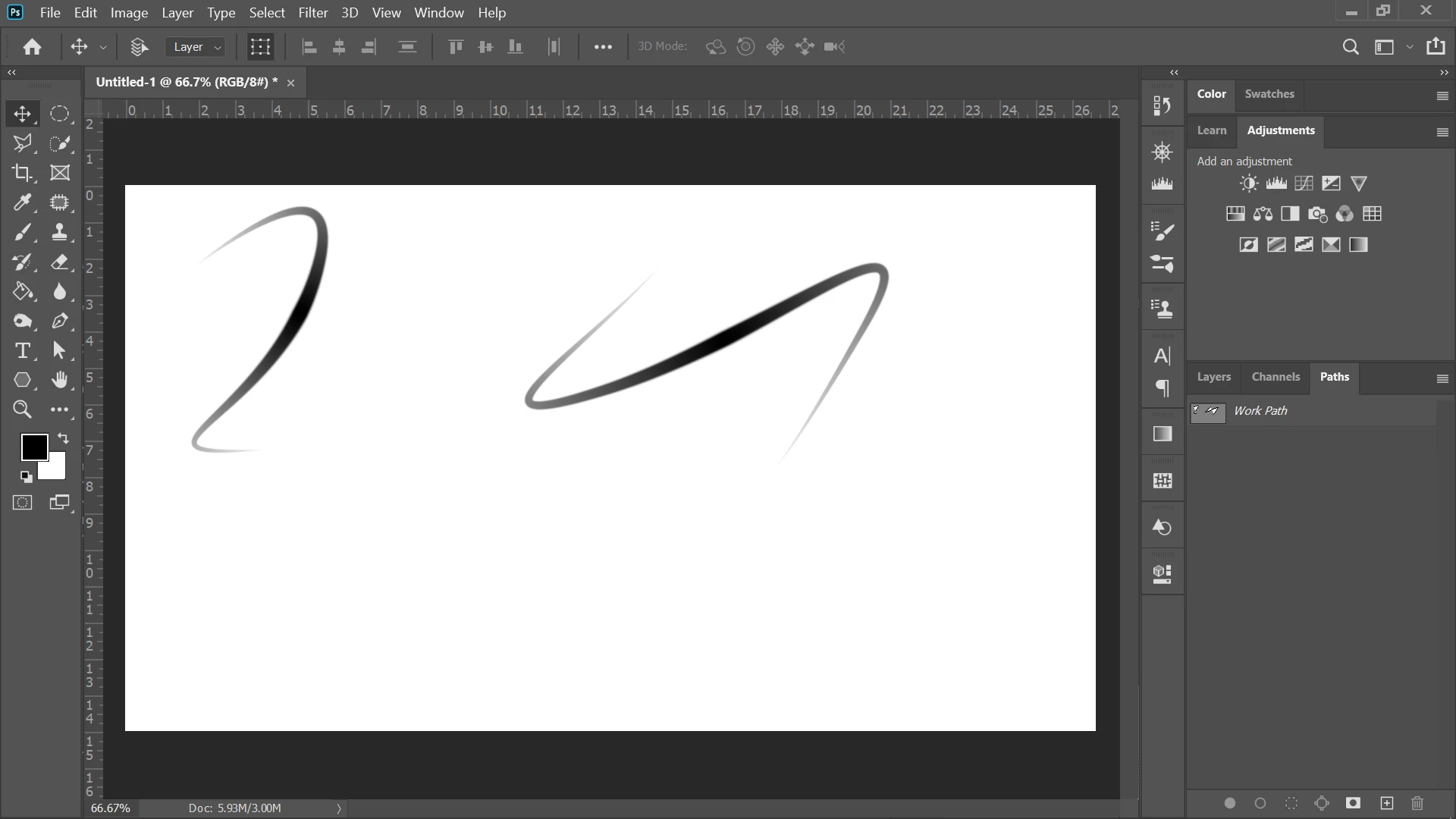Expand the workspace switcher dropdown
Image resolution: width=1456 pixels, height=819 pixels.
click(1409, 47)
